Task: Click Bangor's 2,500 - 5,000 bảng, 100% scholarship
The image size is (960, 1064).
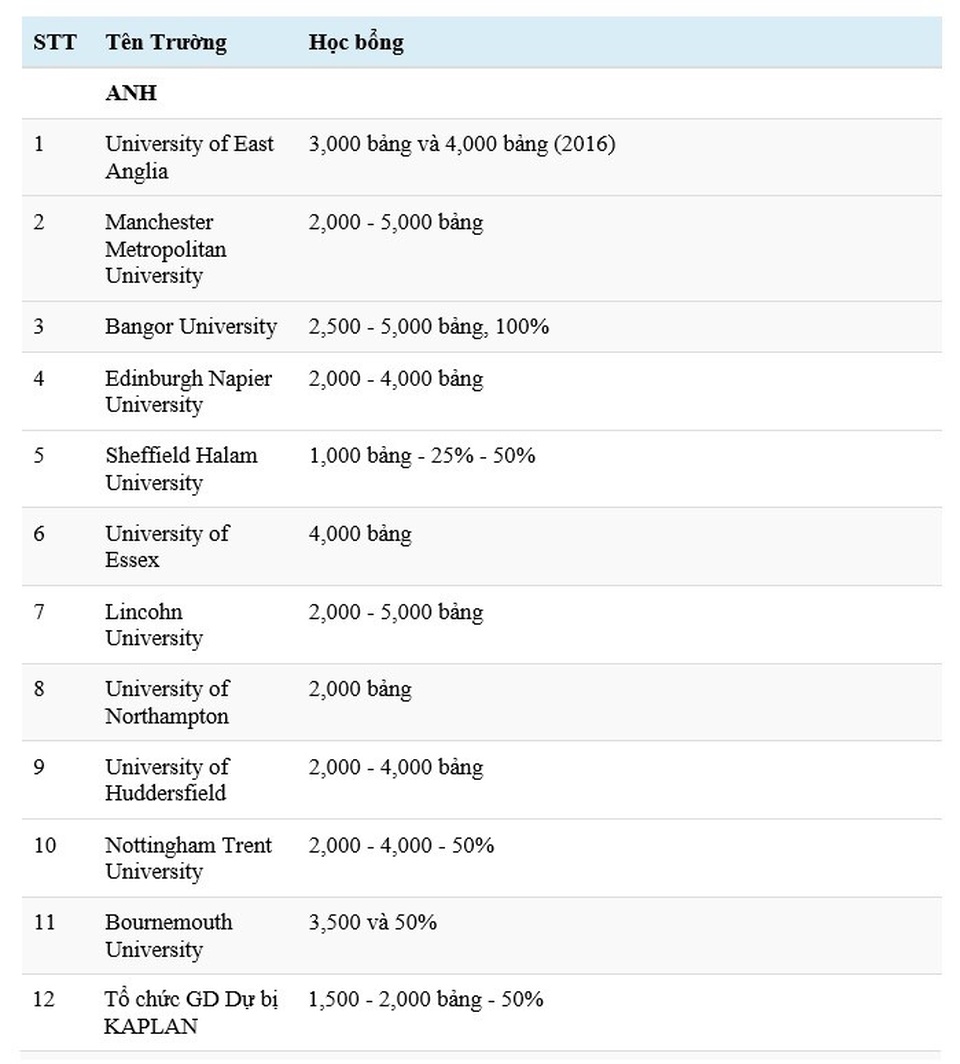Action: pos(428,327)
